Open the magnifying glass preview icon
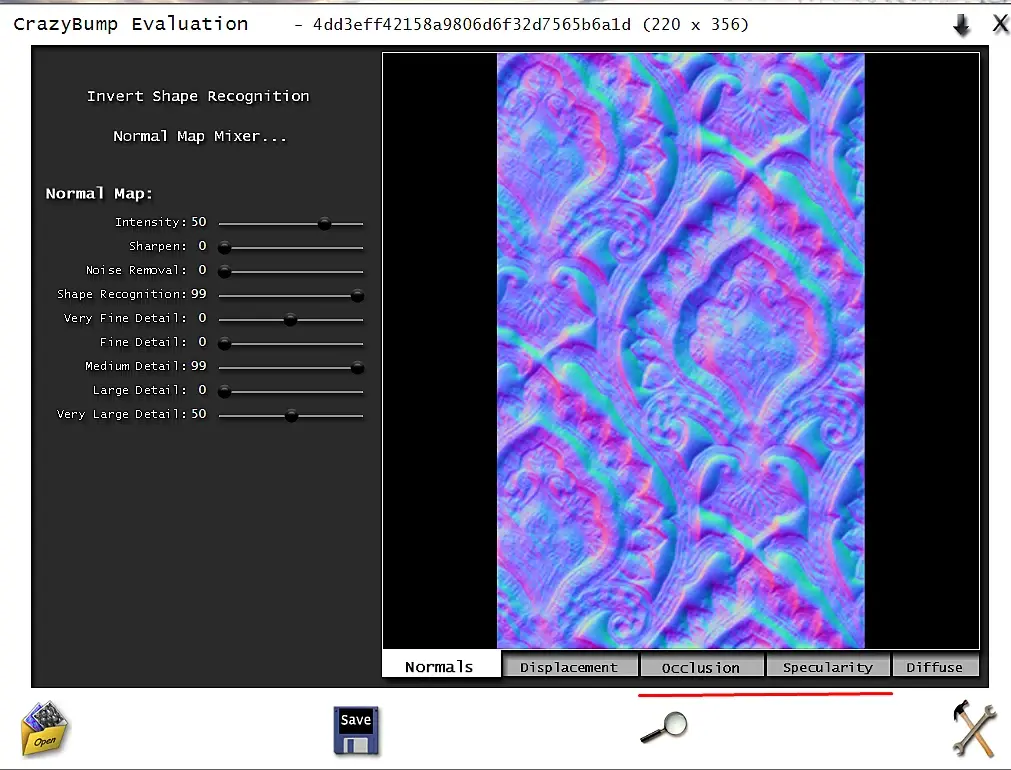The height and width of the screenshot is (770, 1011). (664, 727)
